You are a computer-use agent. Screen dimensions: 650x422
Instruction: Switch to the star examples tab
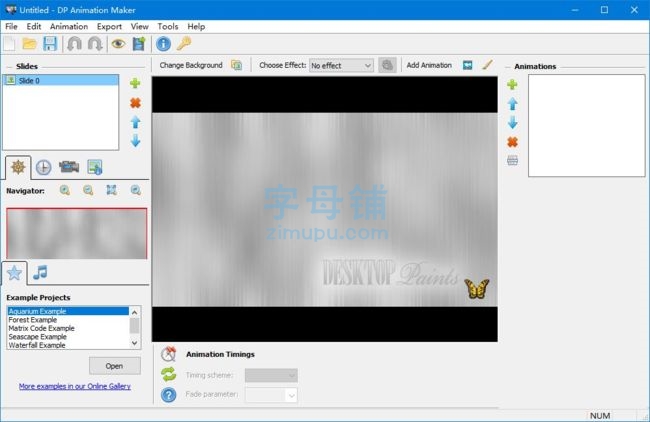(14, 273)
